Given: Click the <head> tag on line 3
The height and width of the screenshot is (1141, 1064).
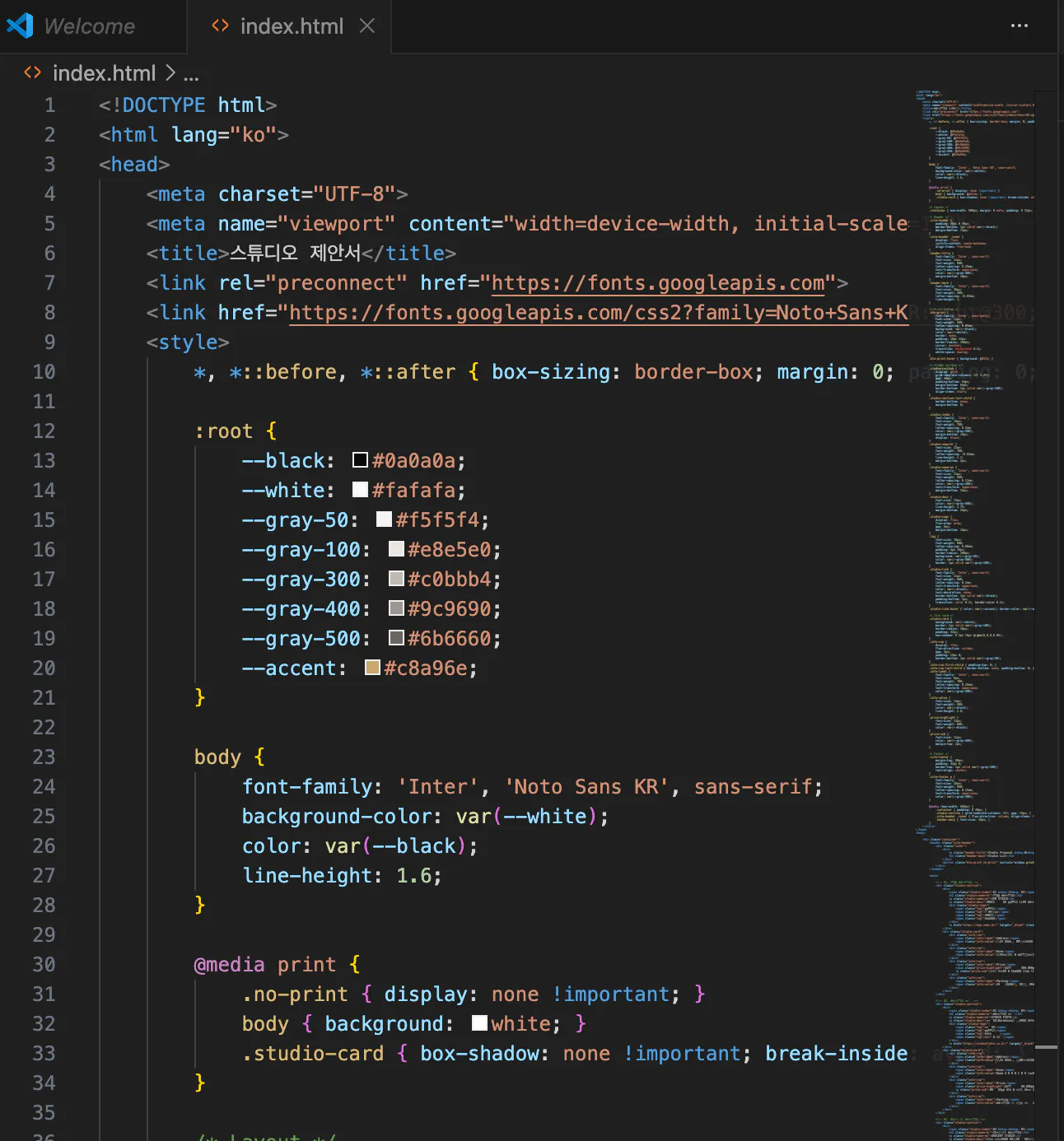Looking at the screenshot, I should [134, 165].
